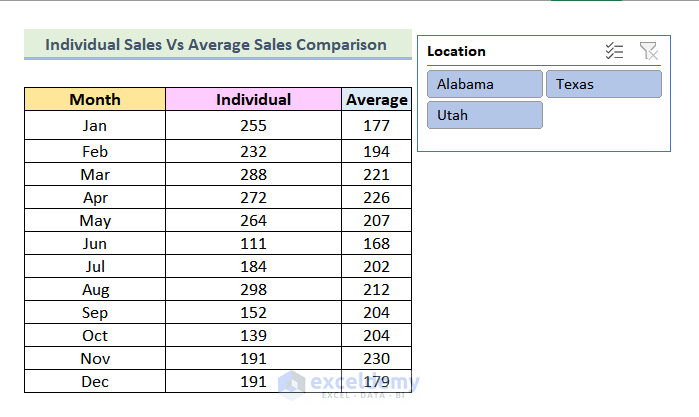Select the Oct month cell
This screenshot has height=417, width=699.
(x=95, y=335)
